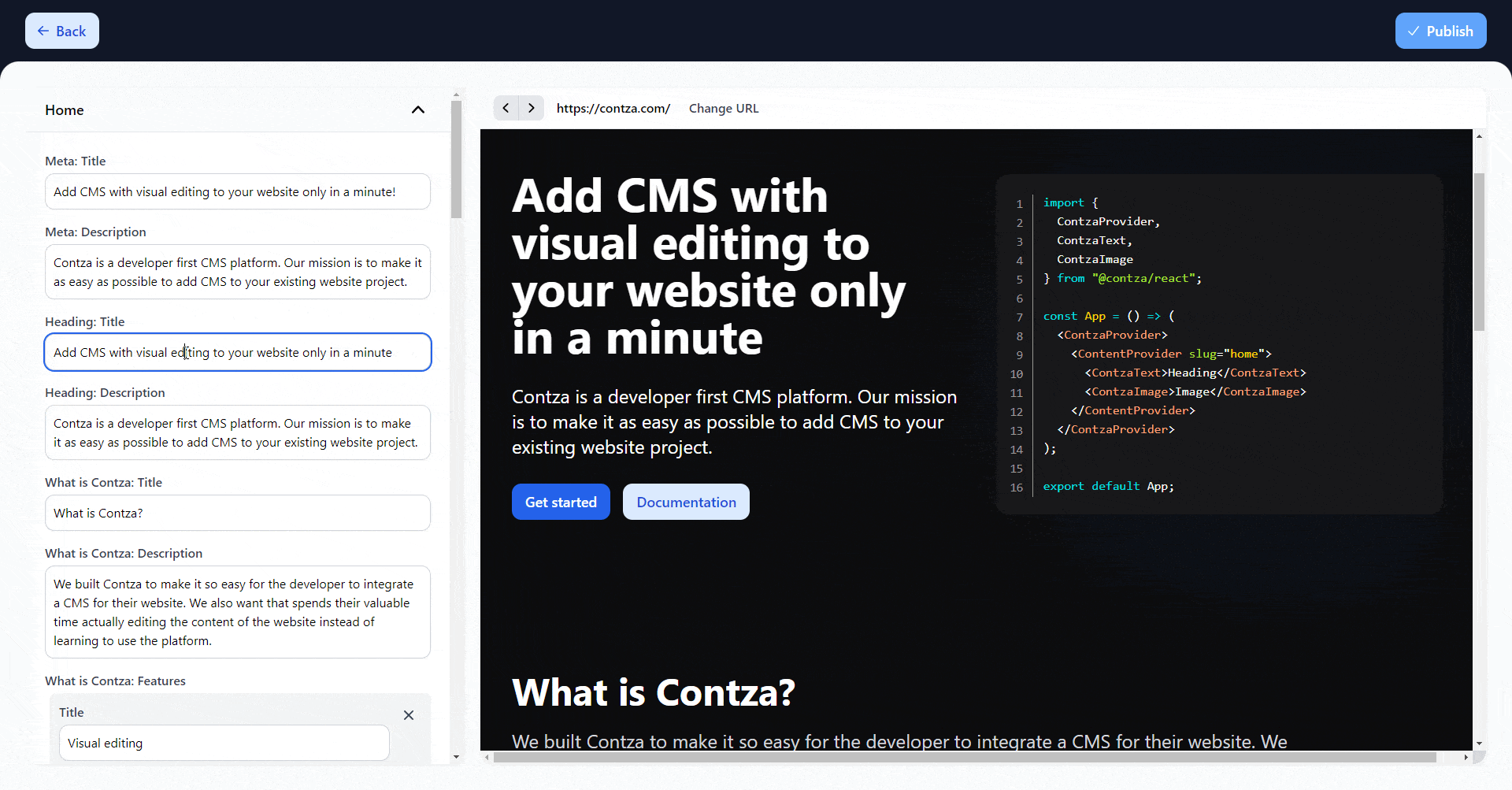Click preview scroll down arrow
The height and width of the screenshot is (790, 1512).
coord(1479,744)
